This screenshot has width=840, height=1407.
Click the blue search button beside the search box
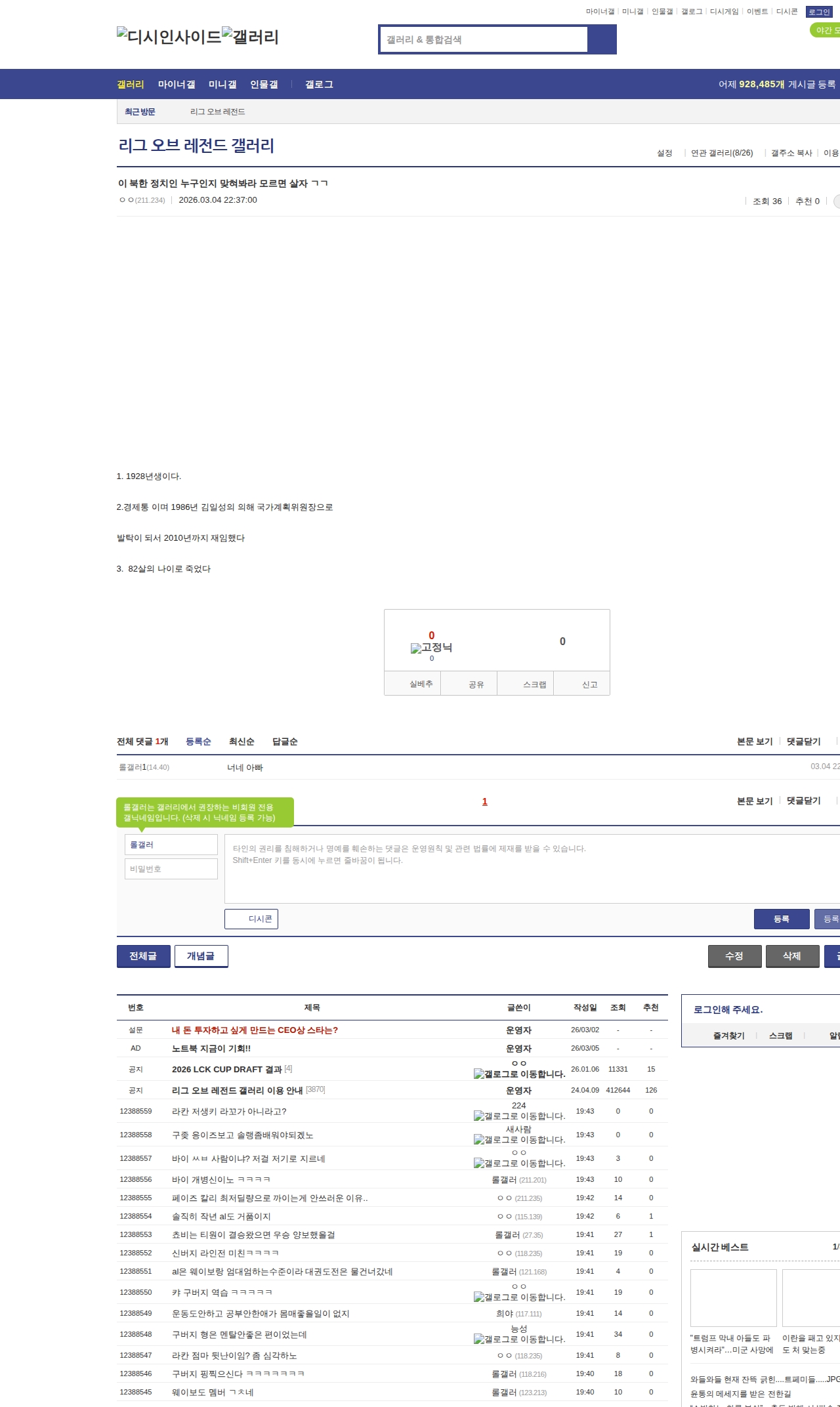[x=602, y=39]
